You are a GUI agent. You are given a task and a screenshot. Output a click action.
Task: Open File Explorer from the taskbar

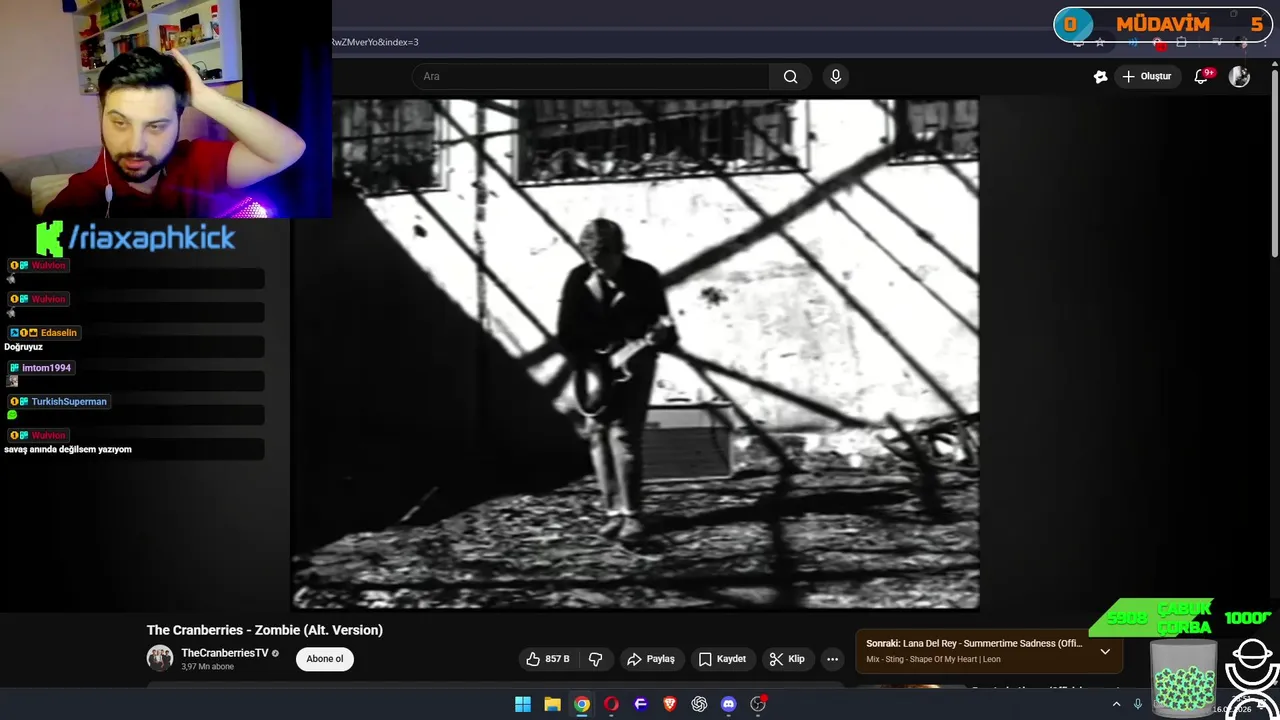pyautogui.click(x=552, y=704)
